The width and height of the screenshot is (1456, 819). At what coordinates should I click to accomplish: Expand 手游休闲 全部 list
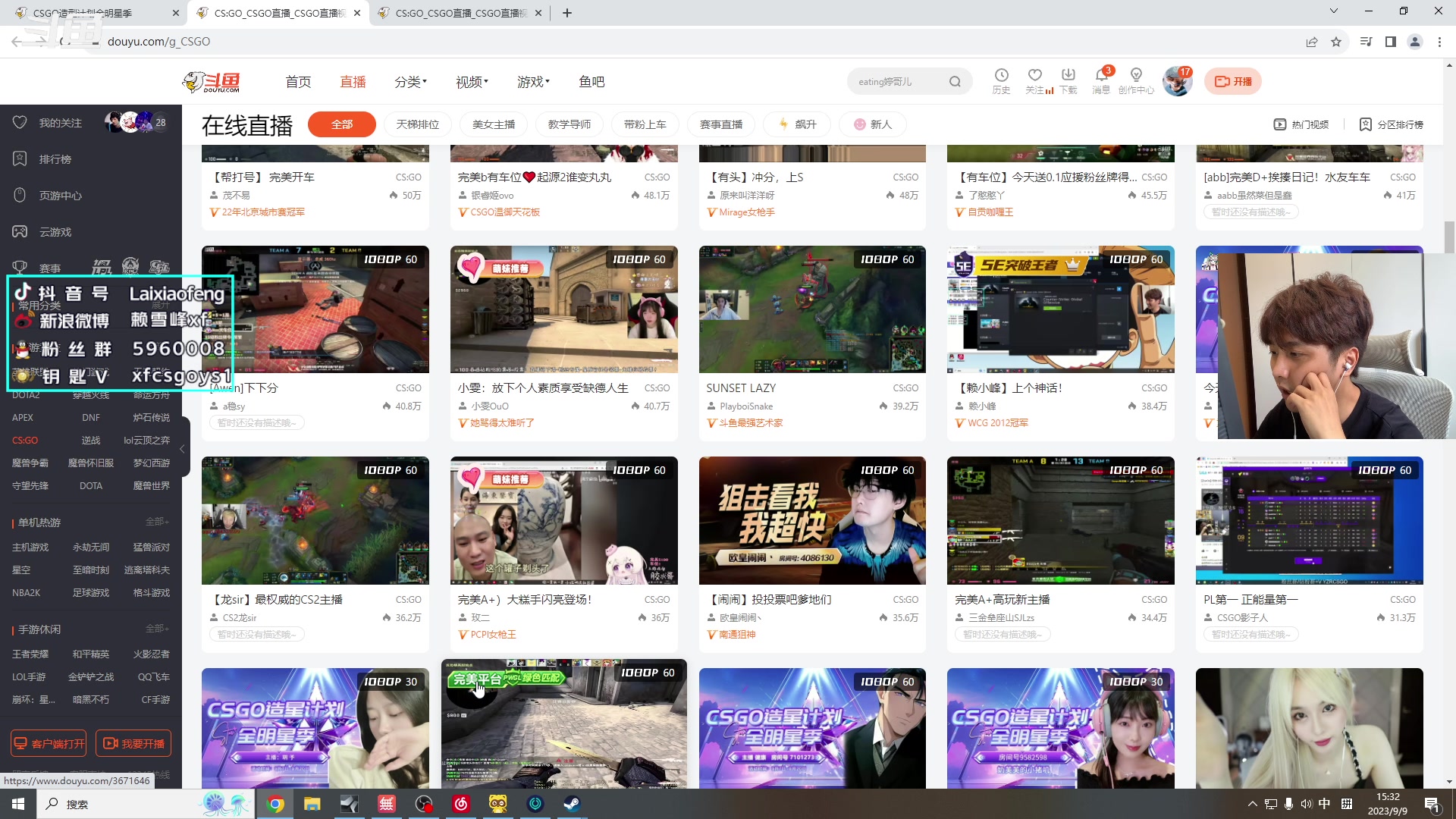(x=157, y=629)
